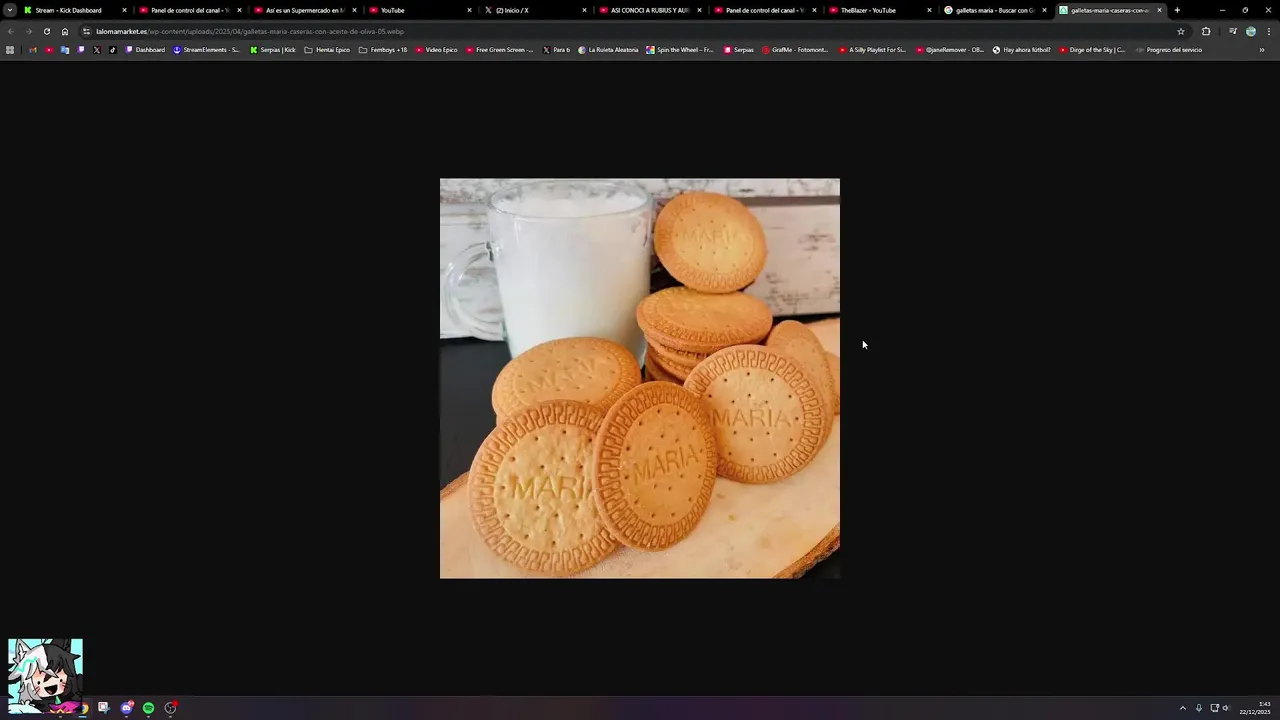Open the StreamElements bookmark
This screenshot has height=720, width=1280.
click(x=206, y=50)
